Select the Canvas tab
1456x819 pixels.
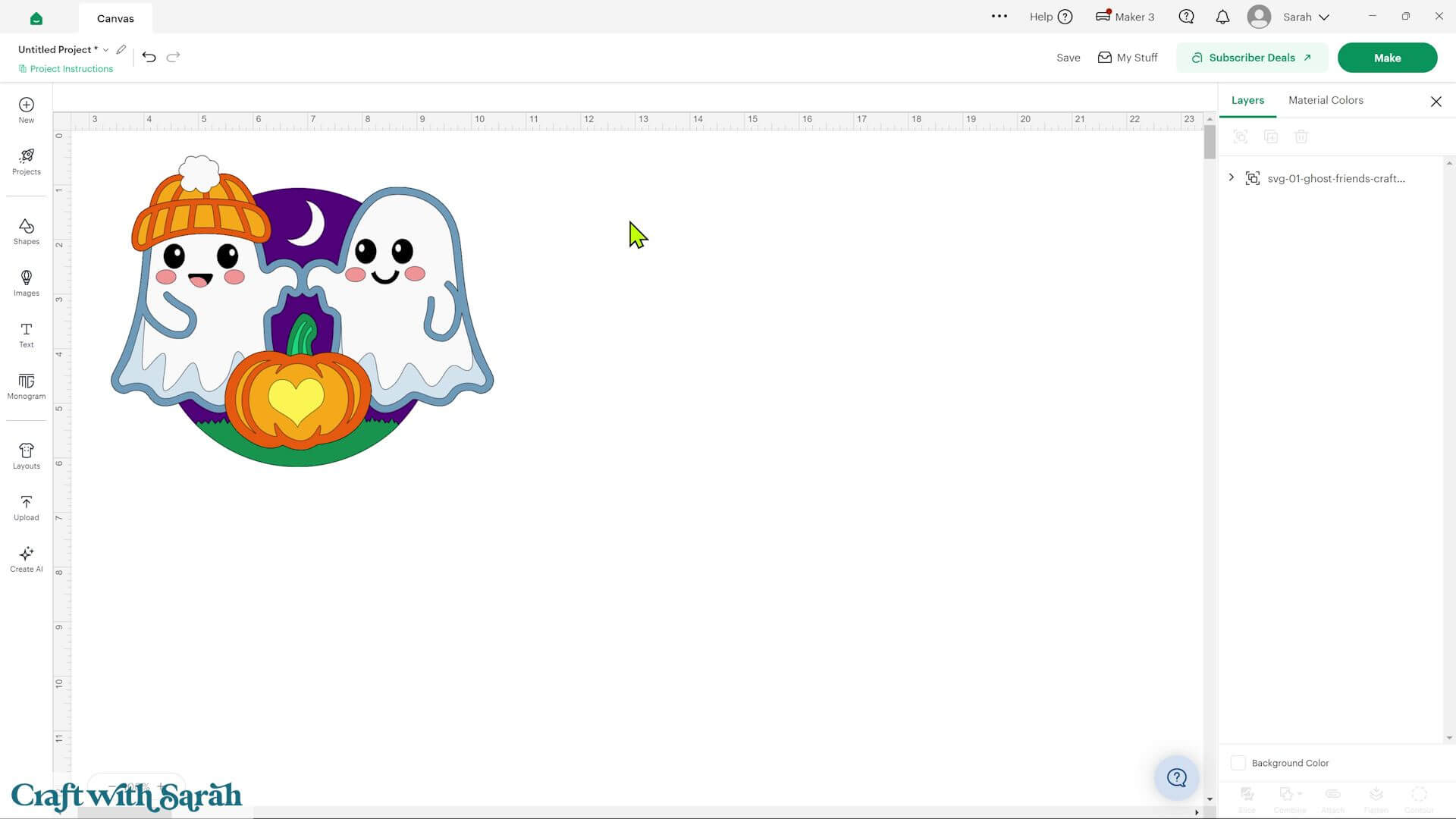click(x=115, y=18)
